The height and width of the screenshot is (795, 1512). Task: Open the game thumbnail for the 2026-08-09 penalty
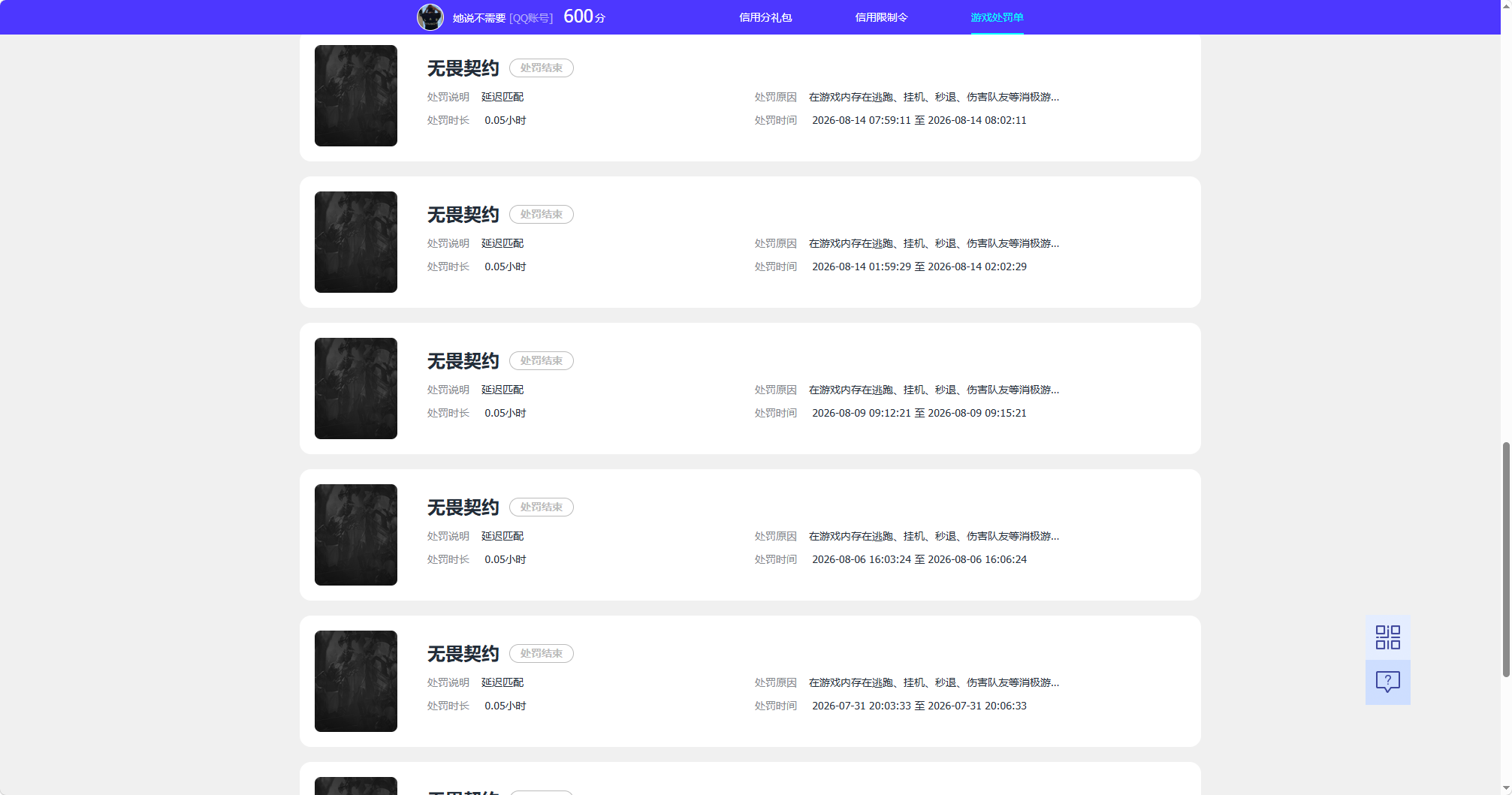pyautogui.click(x=356, y=388)
